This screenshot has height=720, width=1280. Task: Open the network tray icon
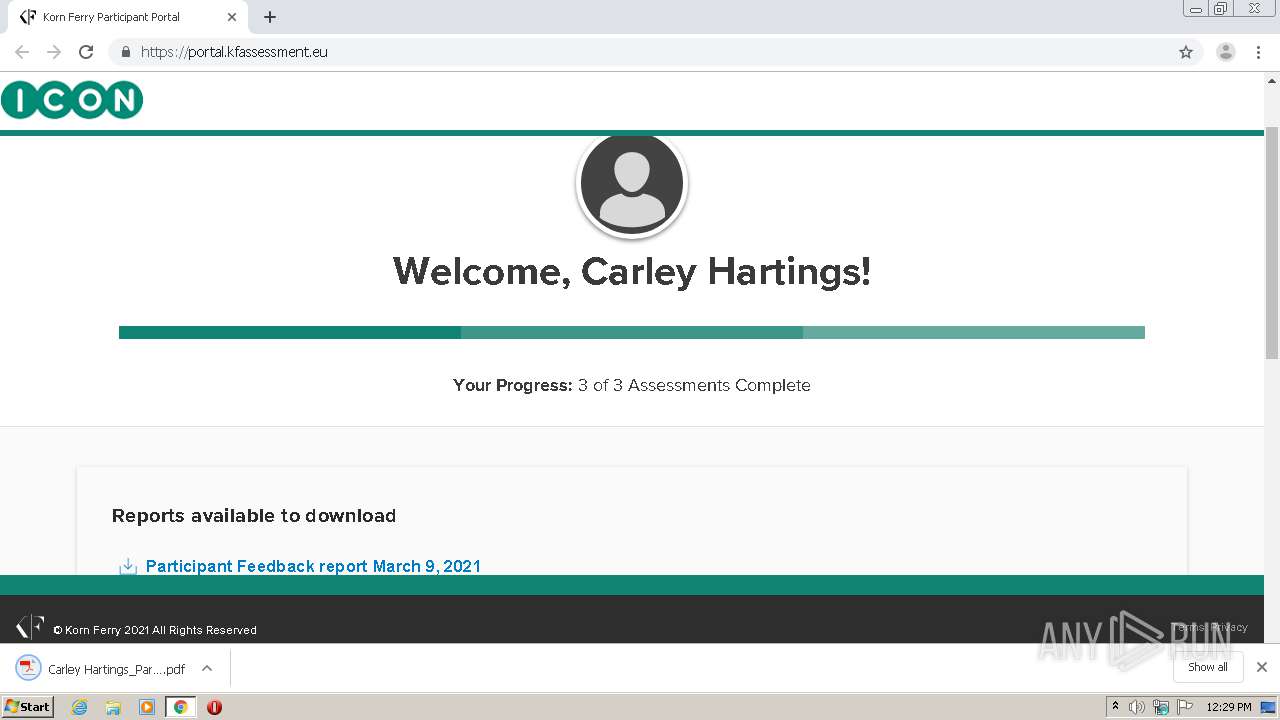(x=1161, y=707)
